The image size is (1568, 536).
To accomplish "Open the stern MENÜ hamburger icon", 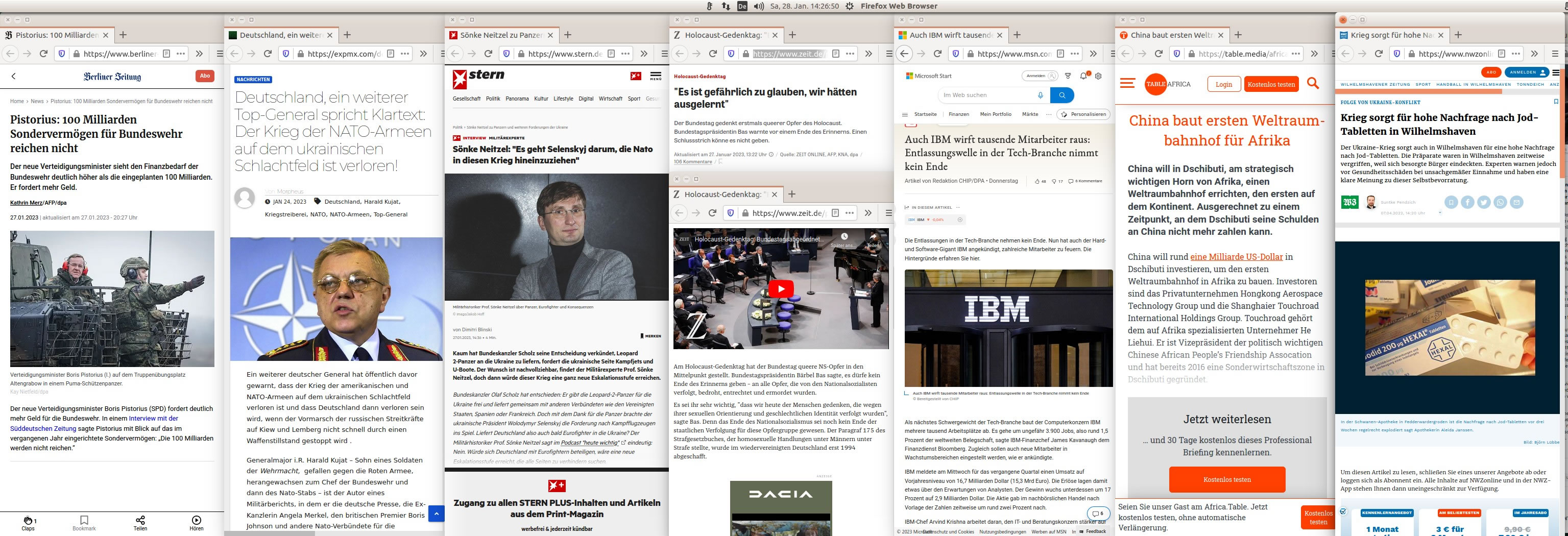I will pos(656,76).
